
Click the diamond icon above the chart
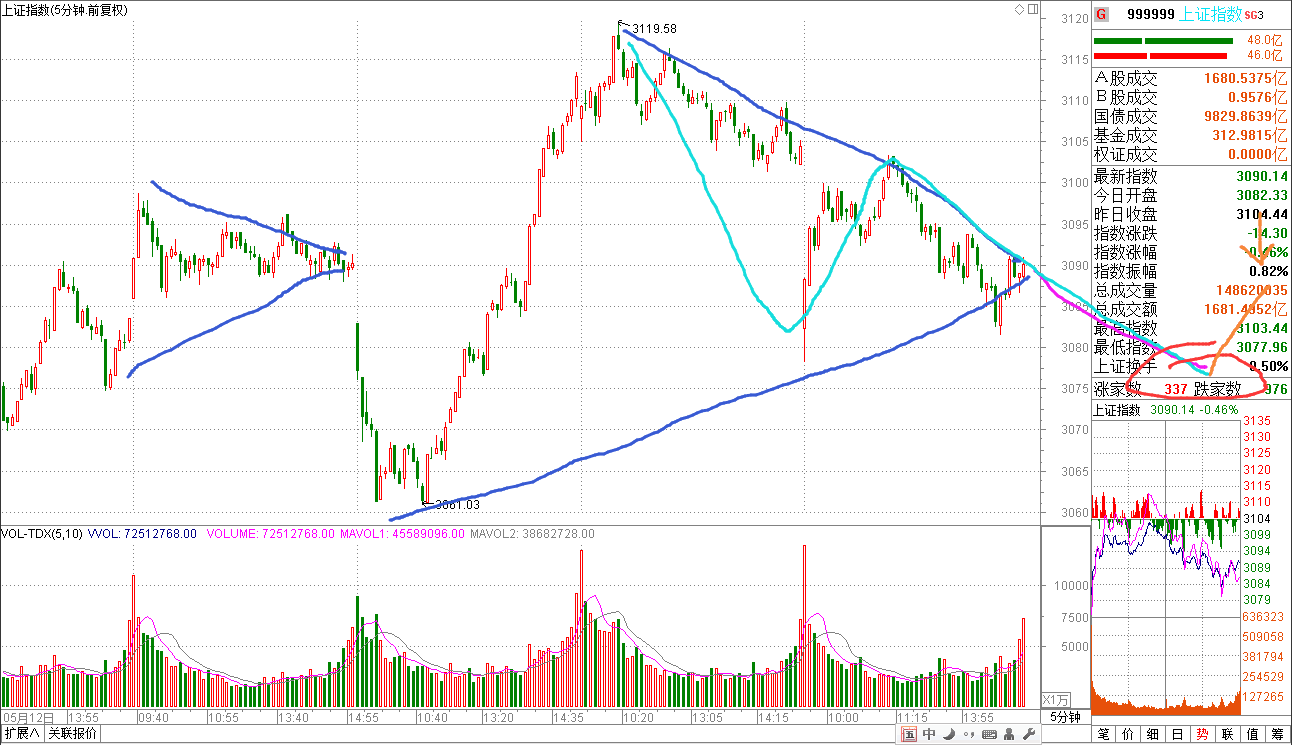1019,9
